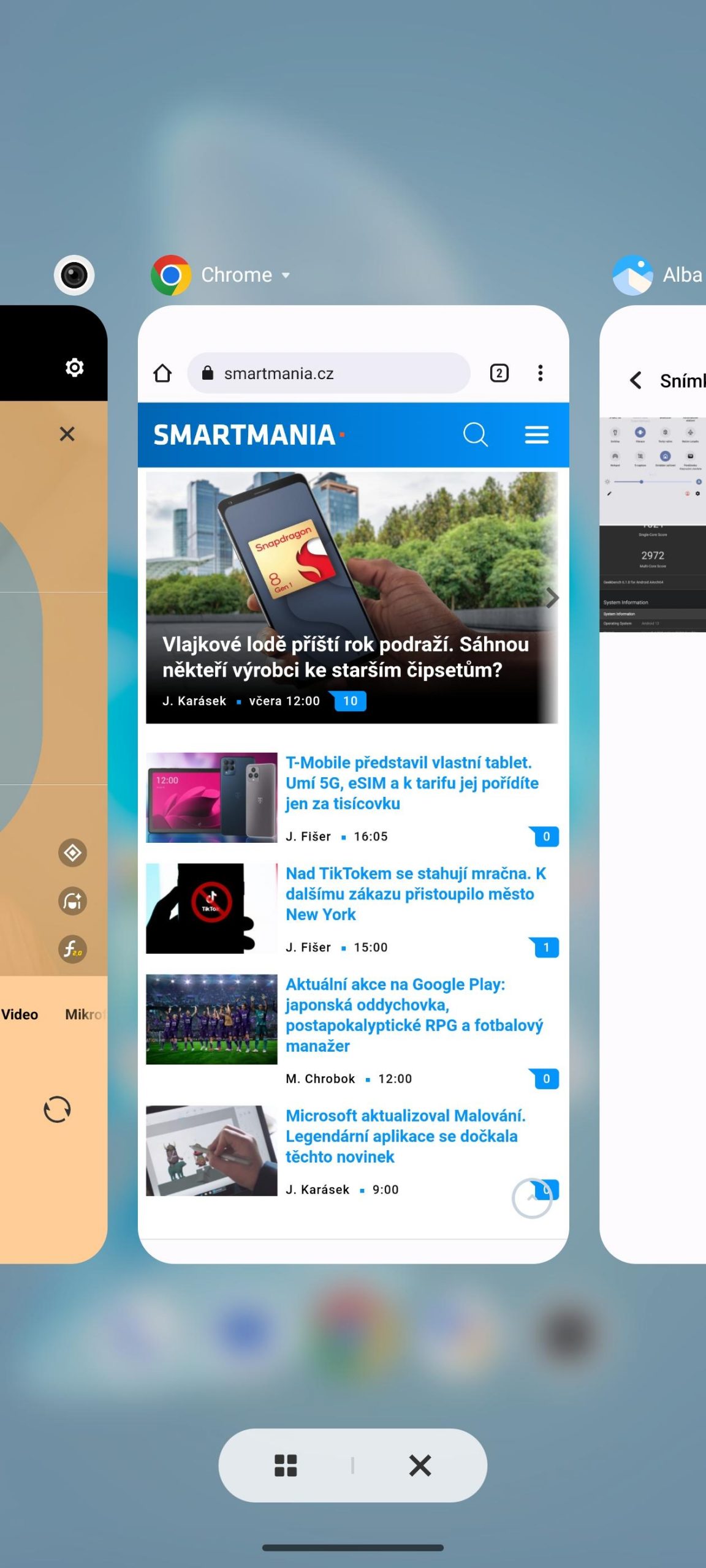
Task: Tap the camera aperture f2.0 icon
Action: (72, 949)
